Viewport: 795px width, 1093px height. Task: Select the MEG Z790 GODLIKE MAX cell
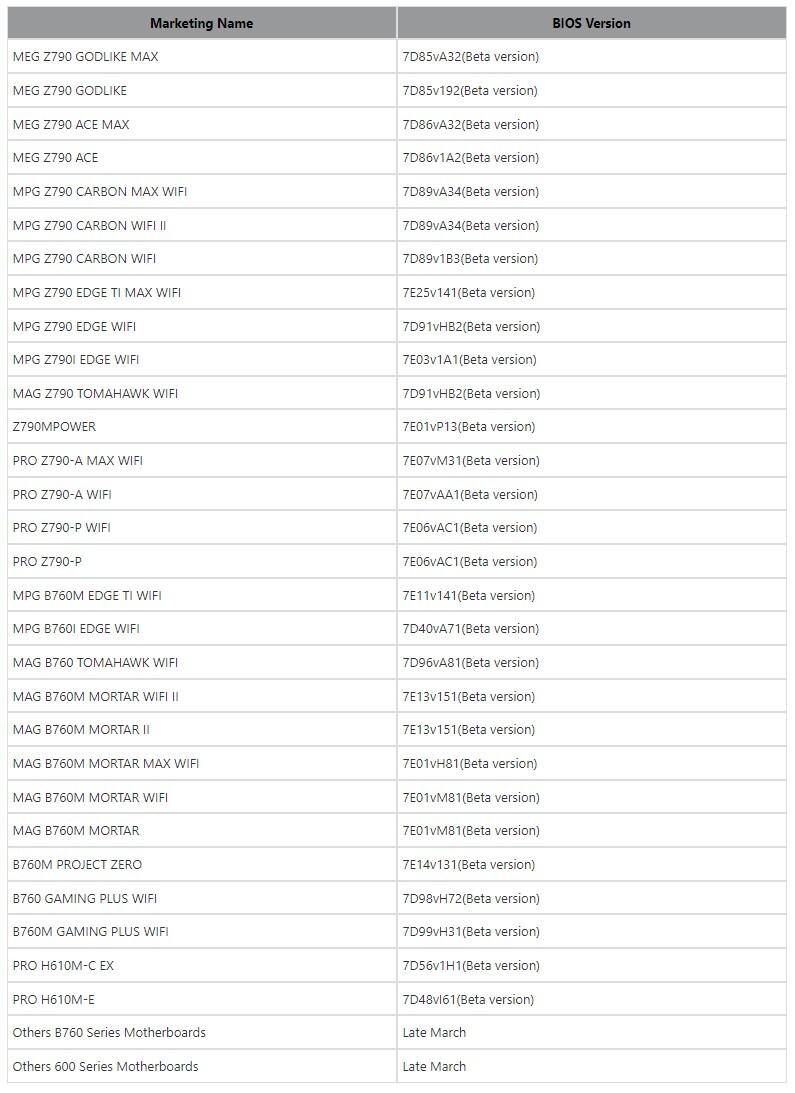click(x=202, y=56)
